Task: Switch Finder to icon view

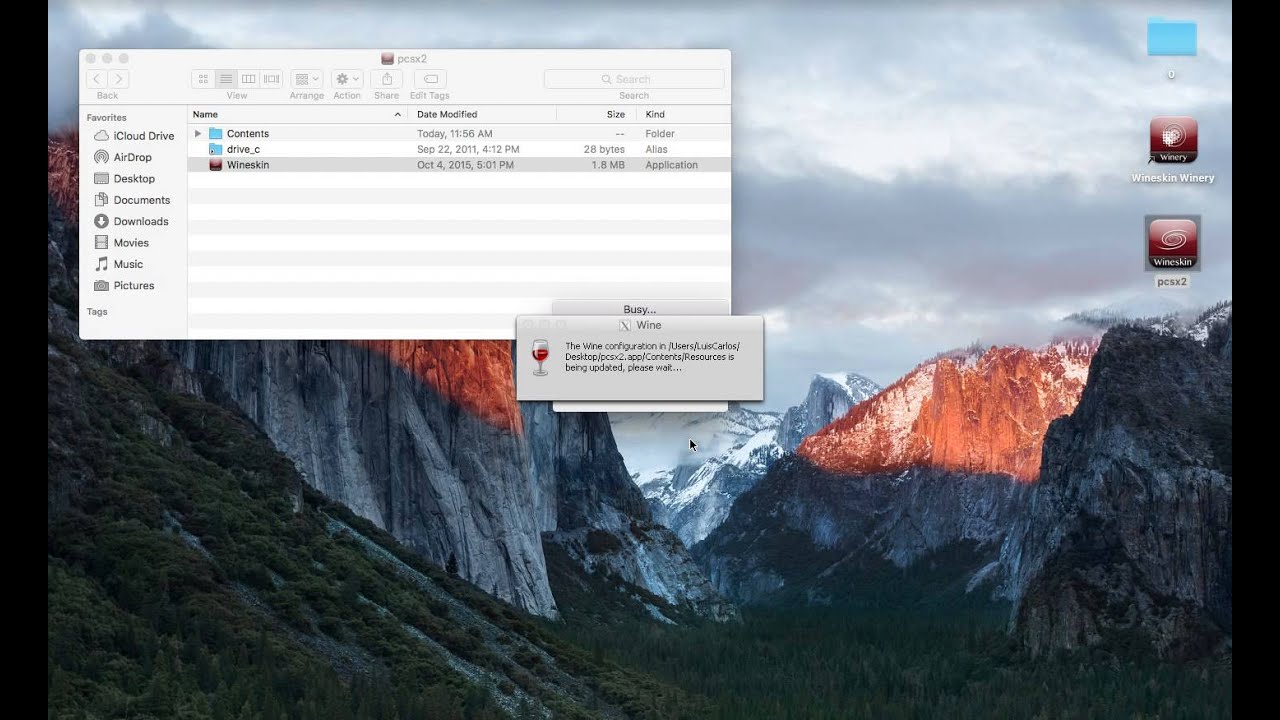Action: (203, 79)
